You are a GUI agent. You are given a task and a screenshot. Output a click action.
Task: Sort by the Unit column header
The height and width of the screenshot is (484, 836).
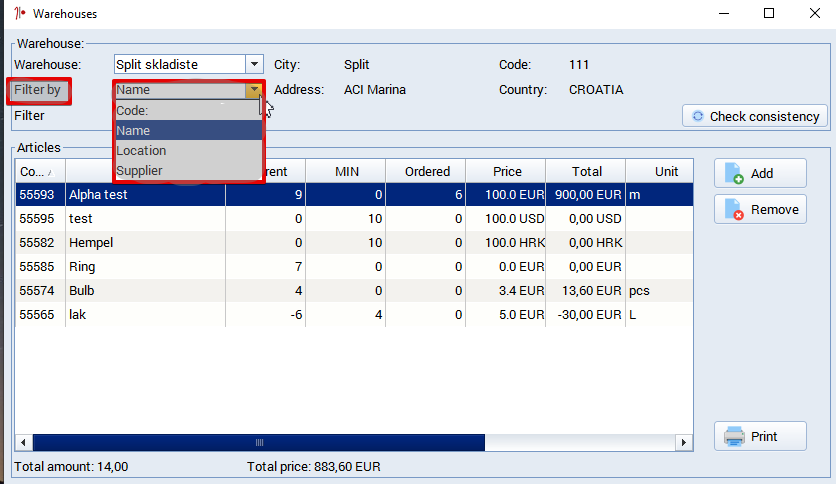(660, 172)
